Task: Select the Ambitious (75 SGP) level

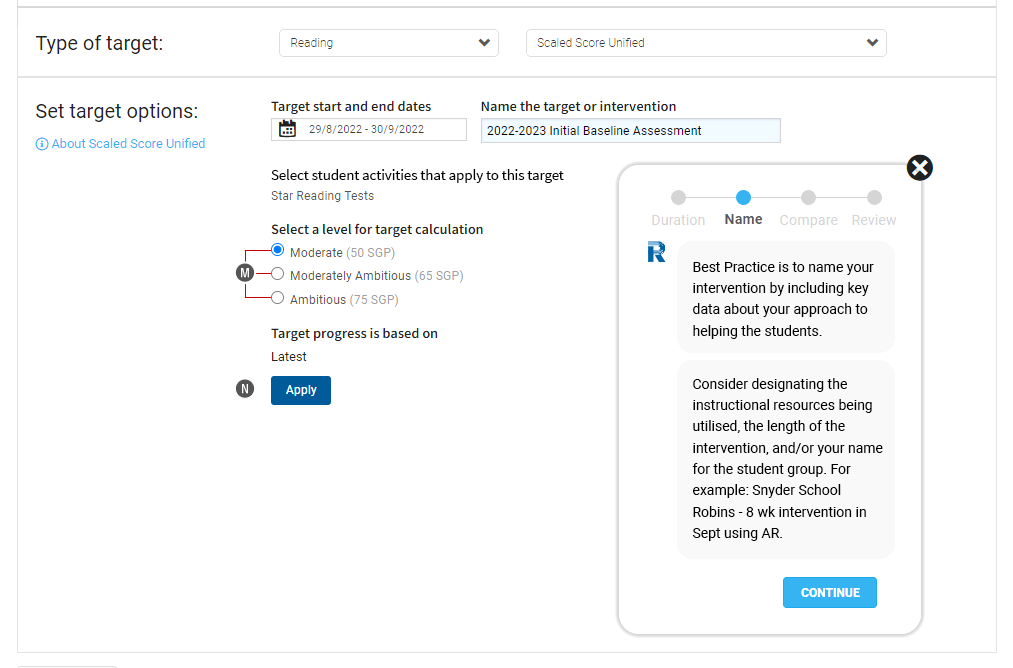Action: point(277,295)
